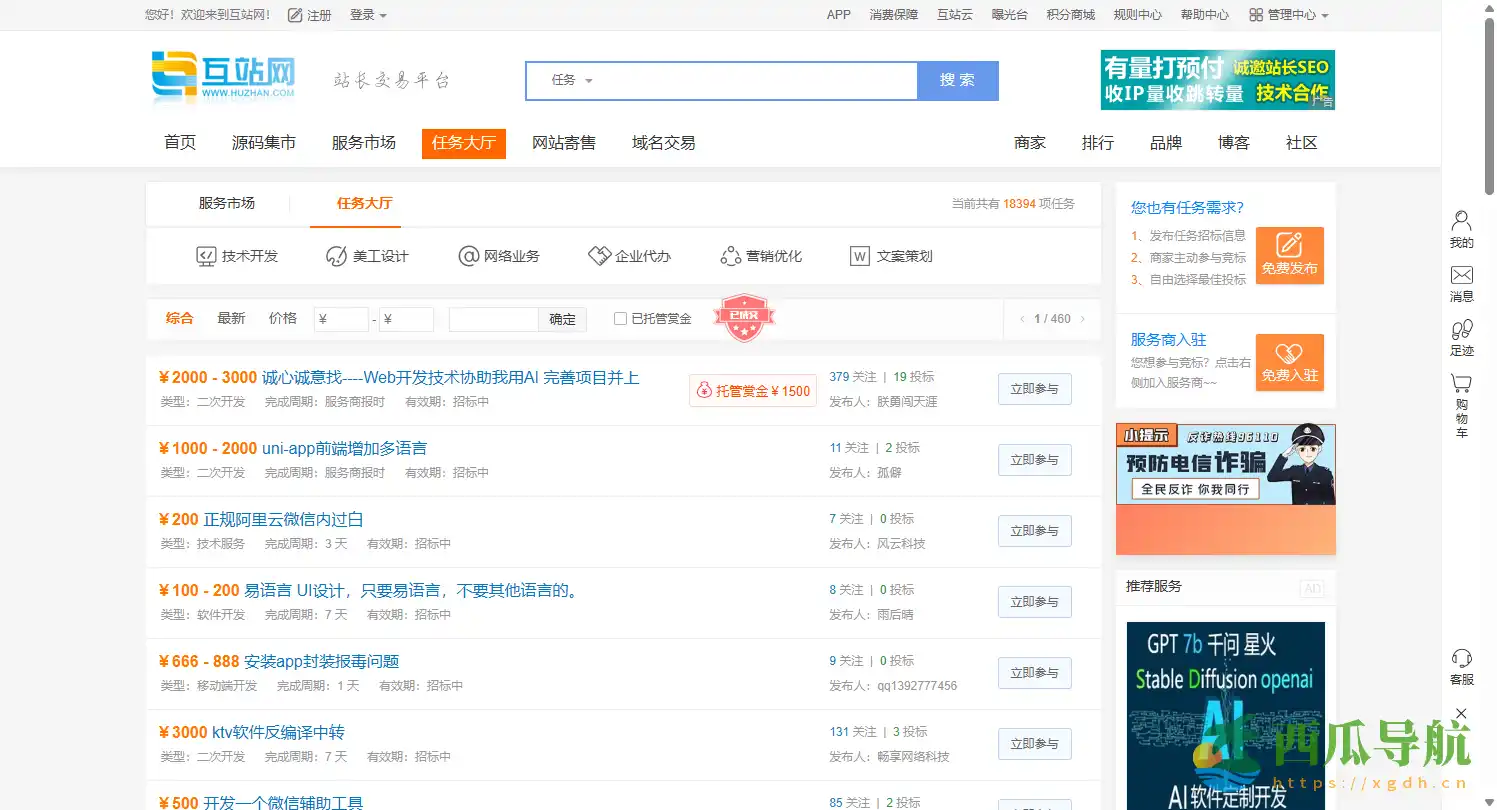Enable the 已托管赏金 checkbox
This screenshot has height=810, width=1497.
(620, 319)
